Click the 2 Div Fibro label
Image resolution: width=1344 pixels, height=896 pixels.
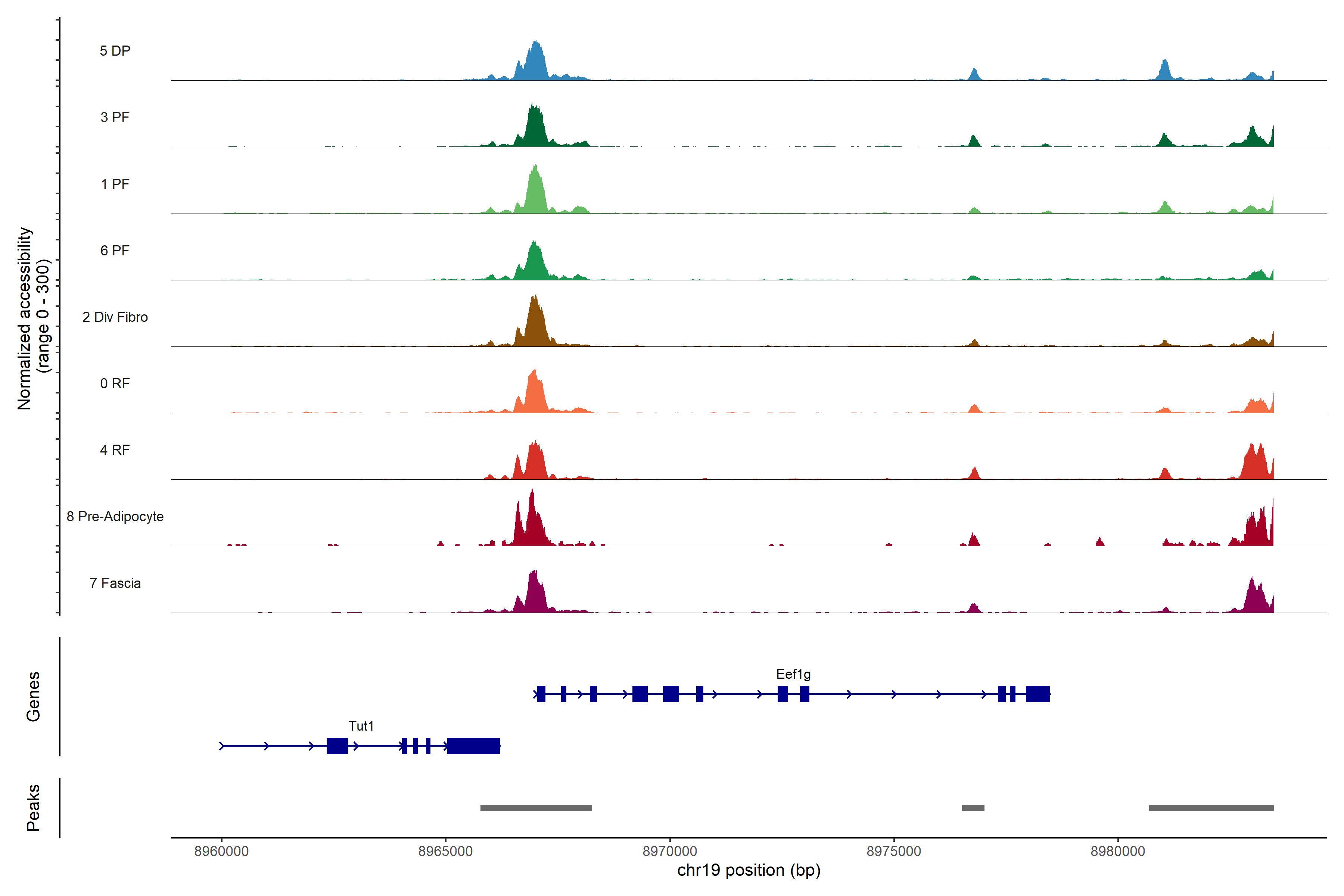click(115, 317)
